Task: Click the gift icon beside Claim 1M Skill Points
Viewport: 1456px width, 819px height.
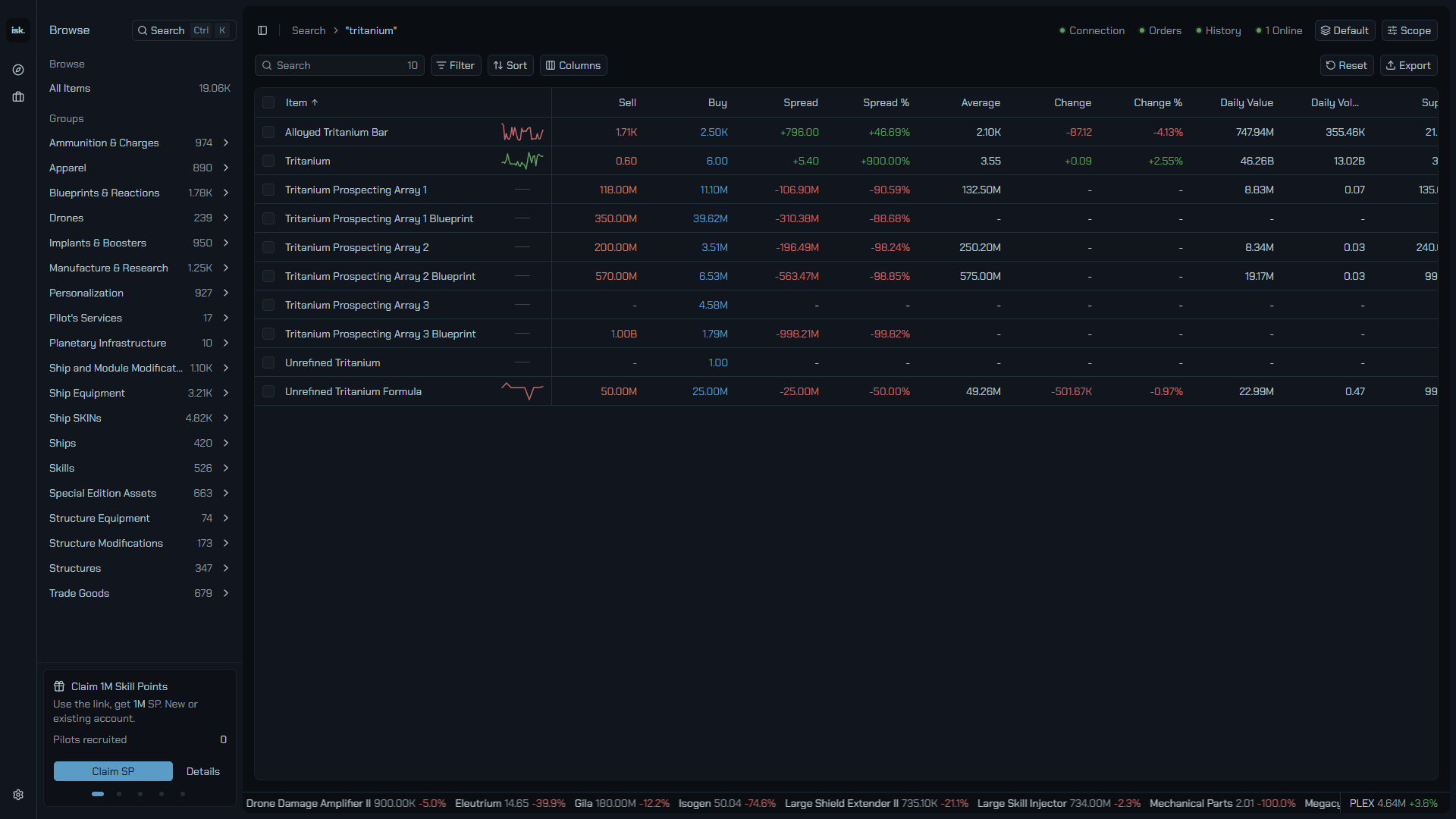Action: click(59, 686)
